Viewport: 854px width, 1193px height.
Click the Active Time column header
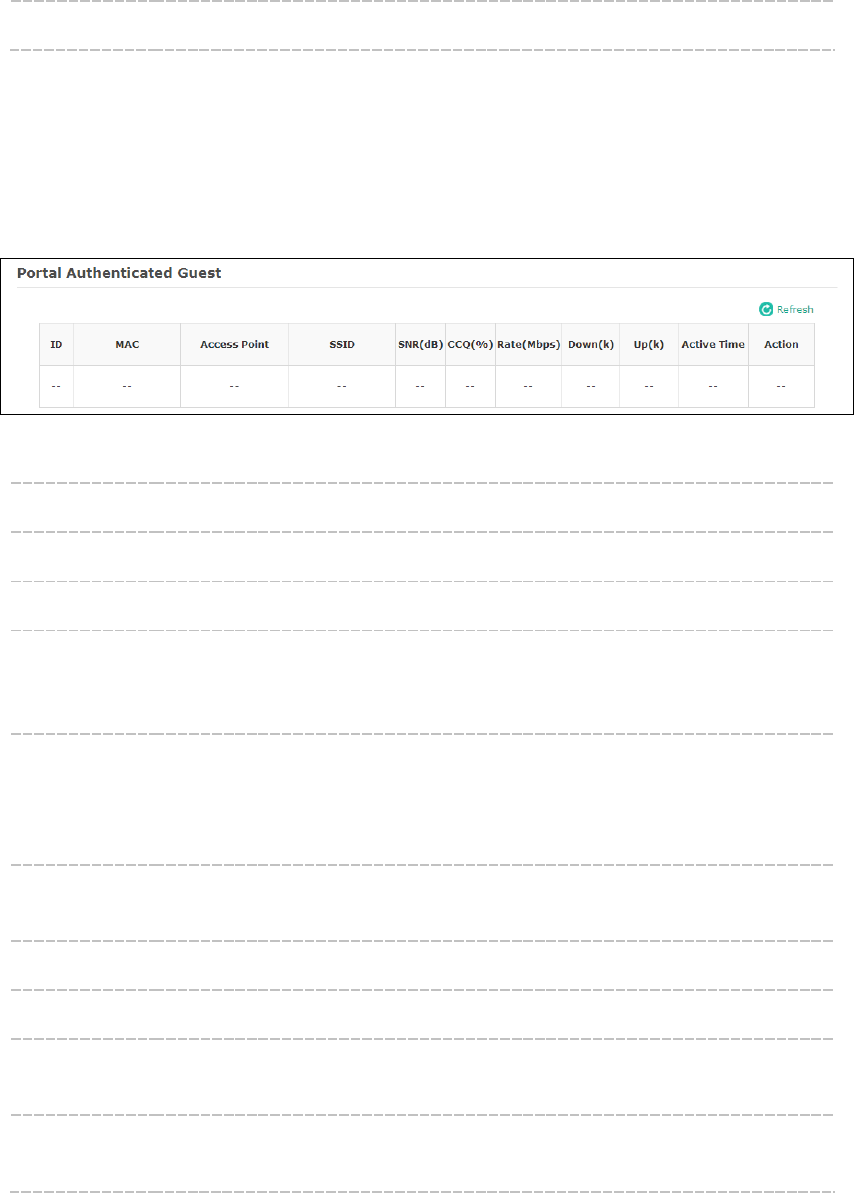[x=713, y=345]
